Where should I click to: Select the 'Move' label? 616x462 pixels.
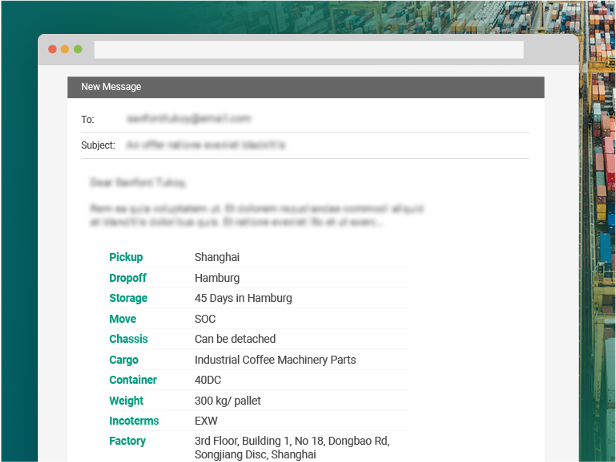point(123,319)
